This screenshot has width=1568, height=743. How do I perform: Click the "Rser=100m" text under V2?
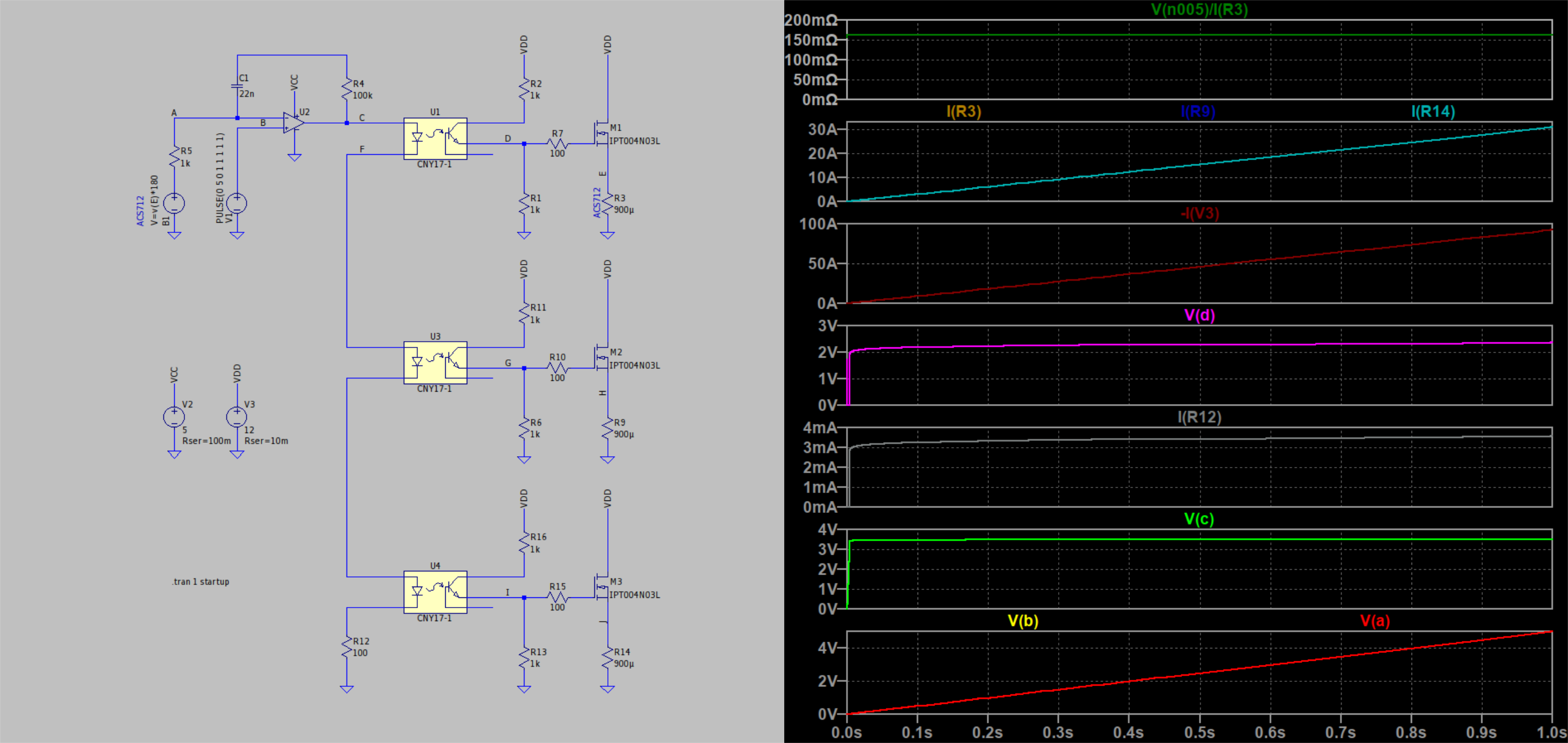[x=206, y=441]
